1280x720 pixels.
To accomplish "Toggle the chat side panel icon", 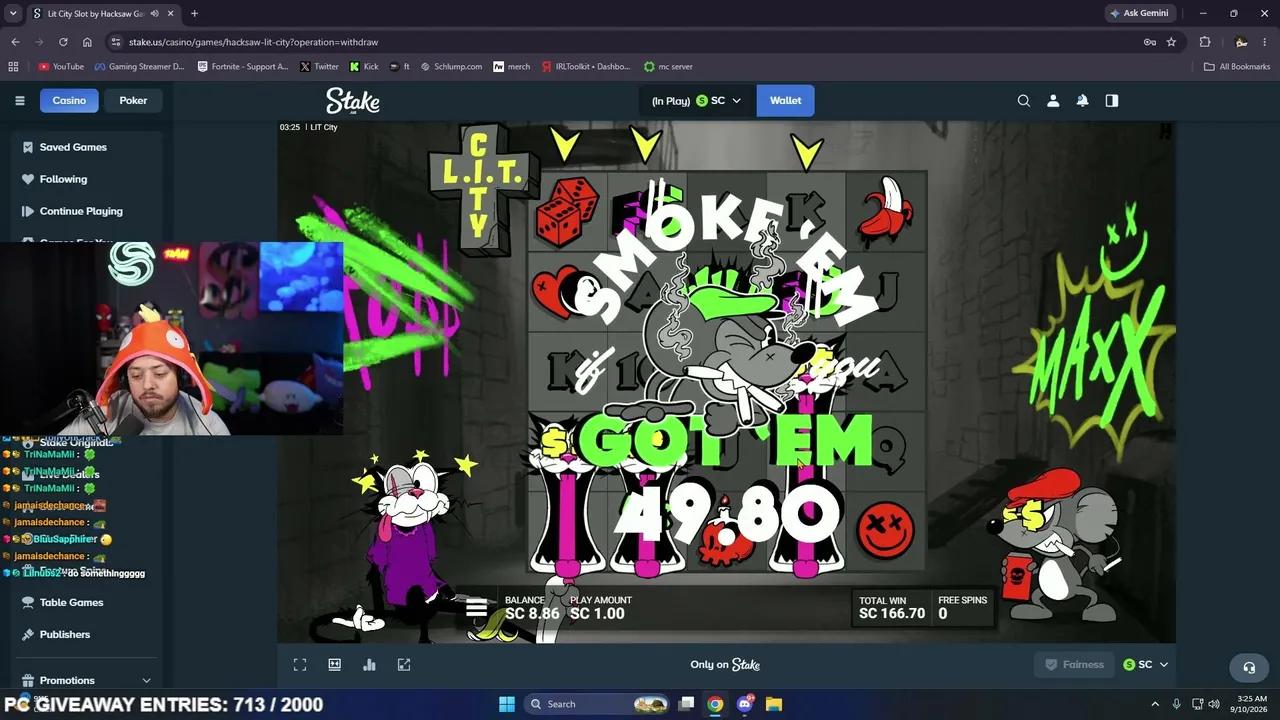I will pyautogui.click(x=1111, y=100).
